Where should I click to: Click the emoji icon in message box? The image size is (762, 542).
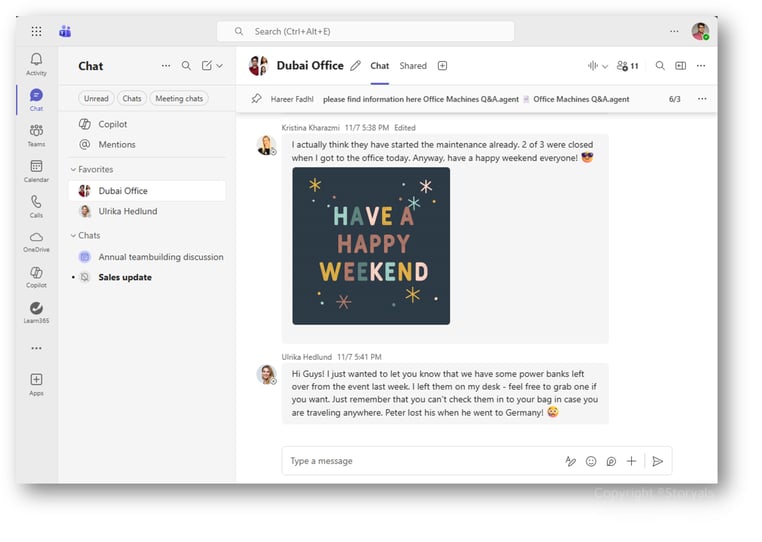click(x=591, y=461)
